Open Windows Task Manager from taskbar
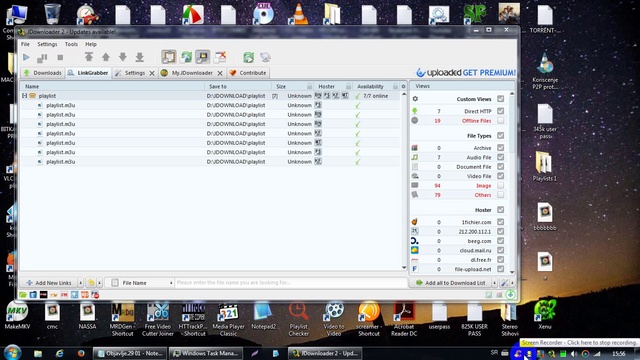640x360 pixels. point(206,353)
